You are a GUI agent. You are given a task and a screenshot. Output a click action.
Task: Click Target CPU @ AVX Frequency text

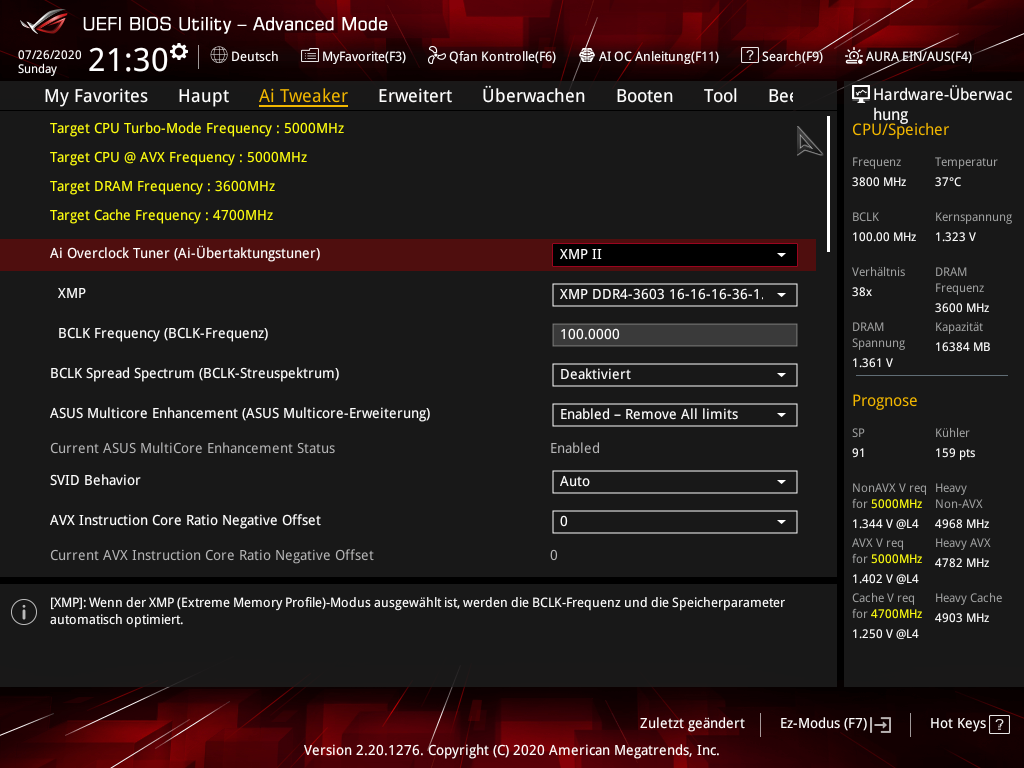click(178, 157)
